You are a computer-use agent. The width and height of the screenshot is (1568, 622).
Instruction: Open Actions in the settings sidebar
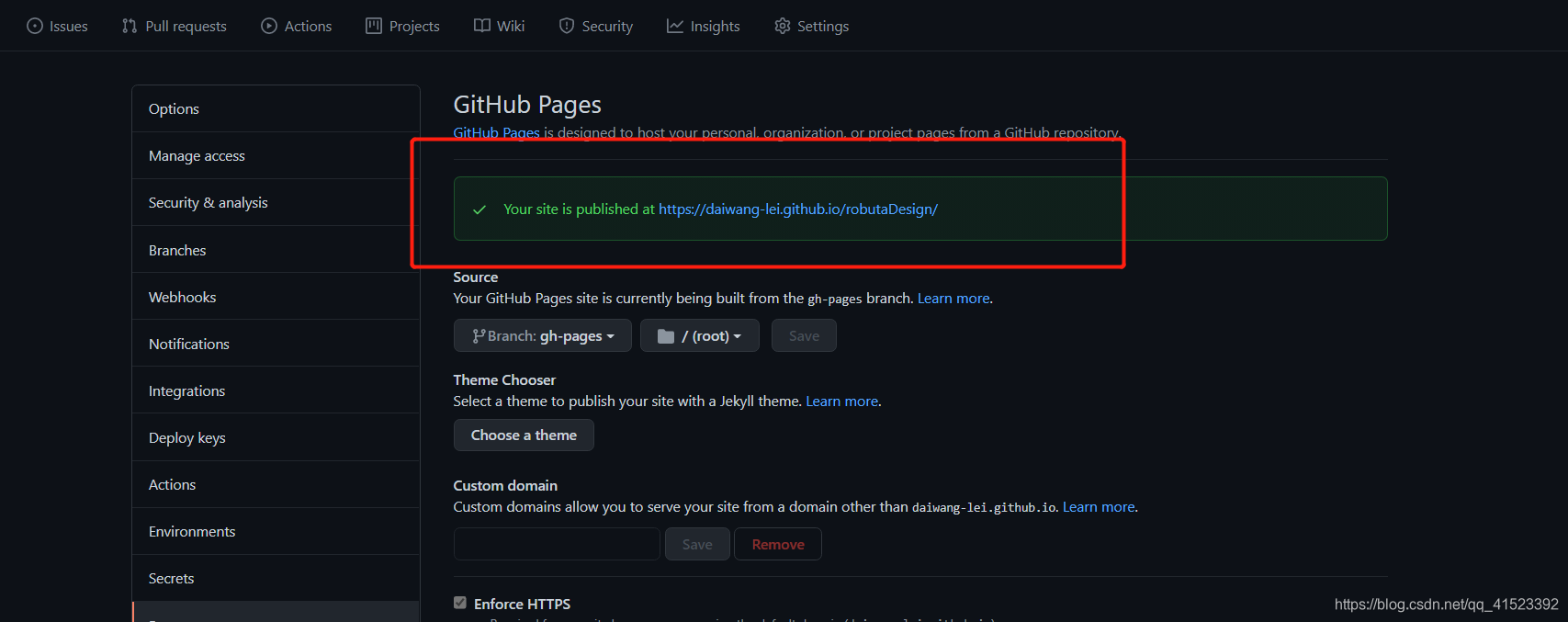point(276,484)
